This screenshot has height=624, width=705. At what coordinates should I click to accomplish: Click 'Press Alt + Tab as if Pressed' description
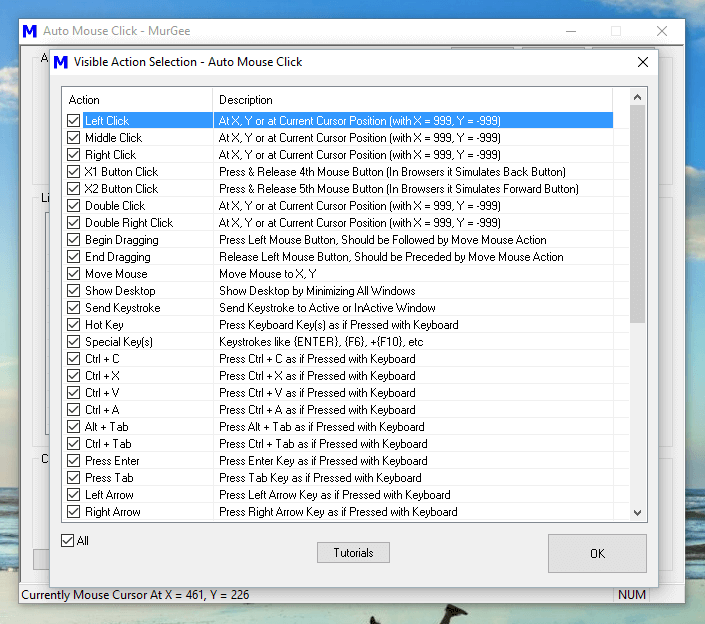click(322, 427)
